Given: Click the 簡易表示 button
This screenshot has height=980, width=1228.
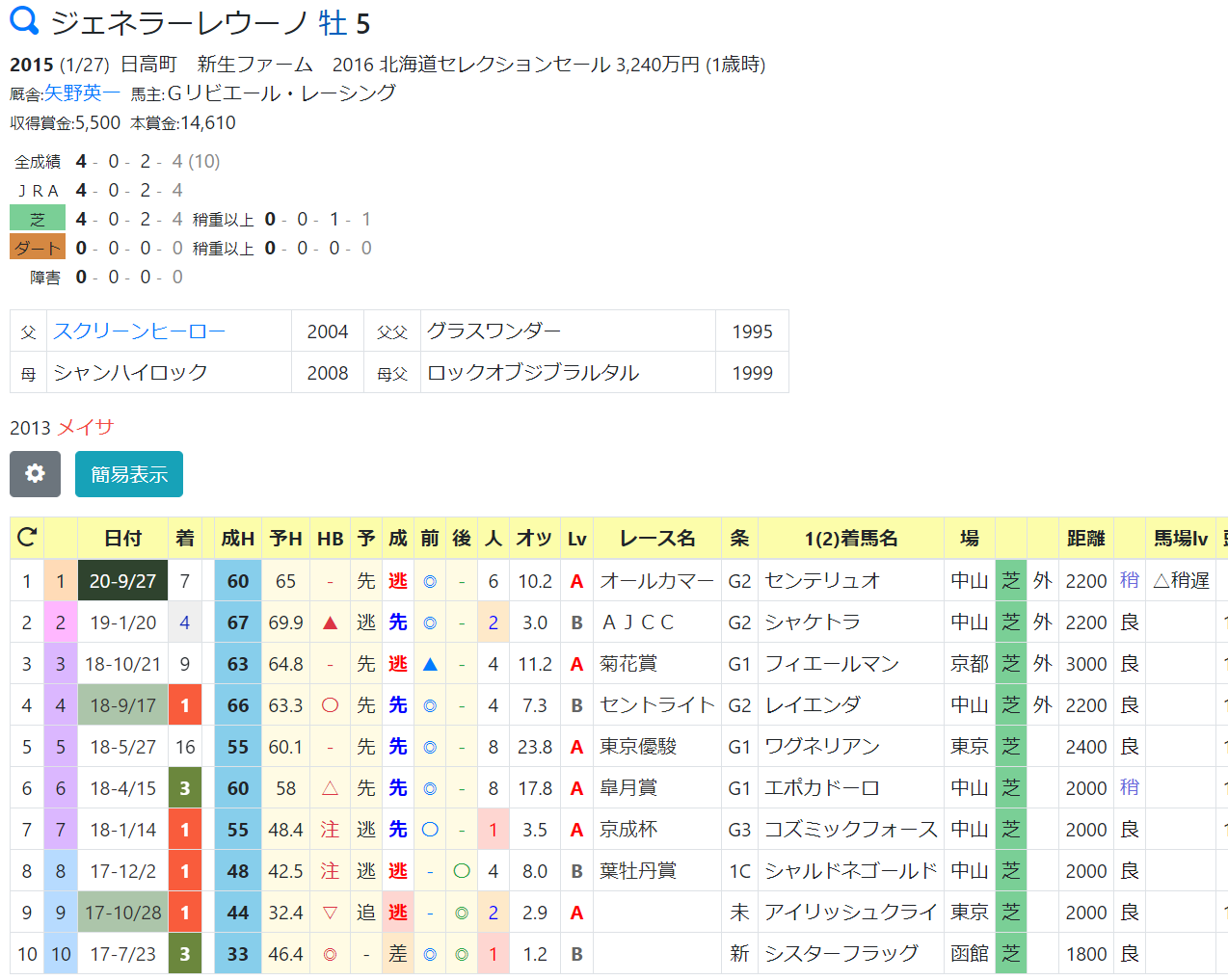Looking at the screenshot, I should pyautogui.click(x=129, y=474).
